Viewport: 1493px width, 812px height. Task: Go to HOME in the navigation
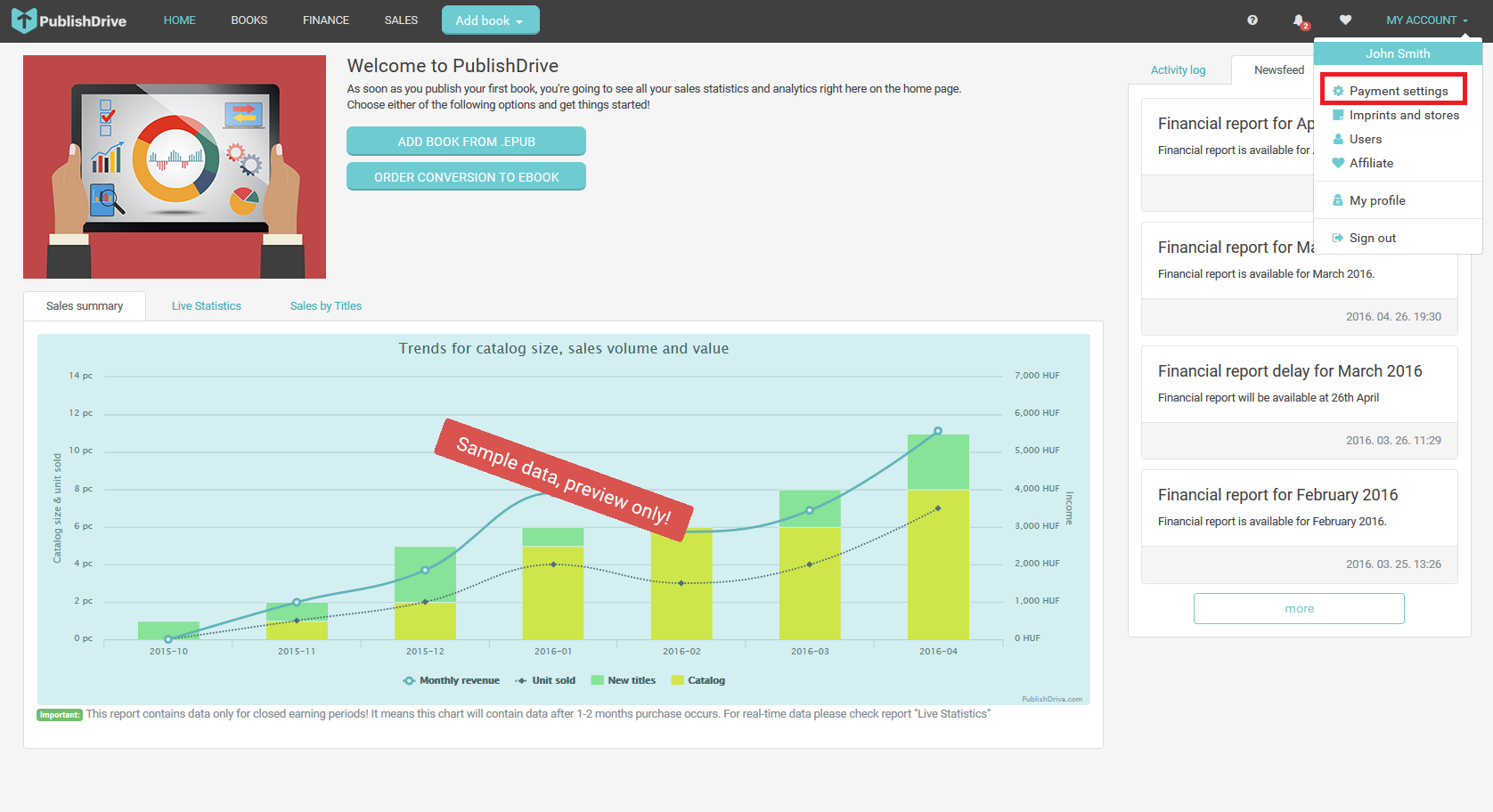(x=180, y=20)
